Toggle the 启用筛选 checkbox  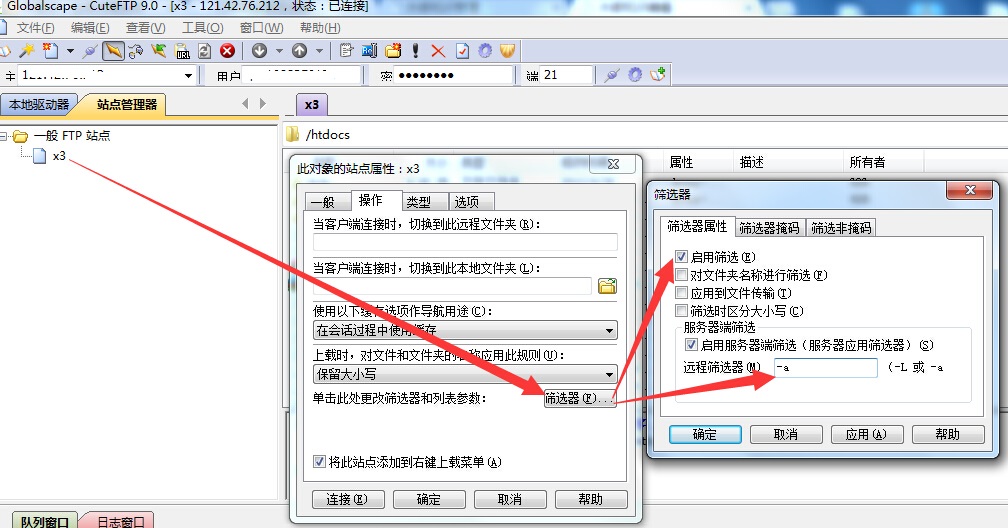pyautogui.click(x=681, y=257)
